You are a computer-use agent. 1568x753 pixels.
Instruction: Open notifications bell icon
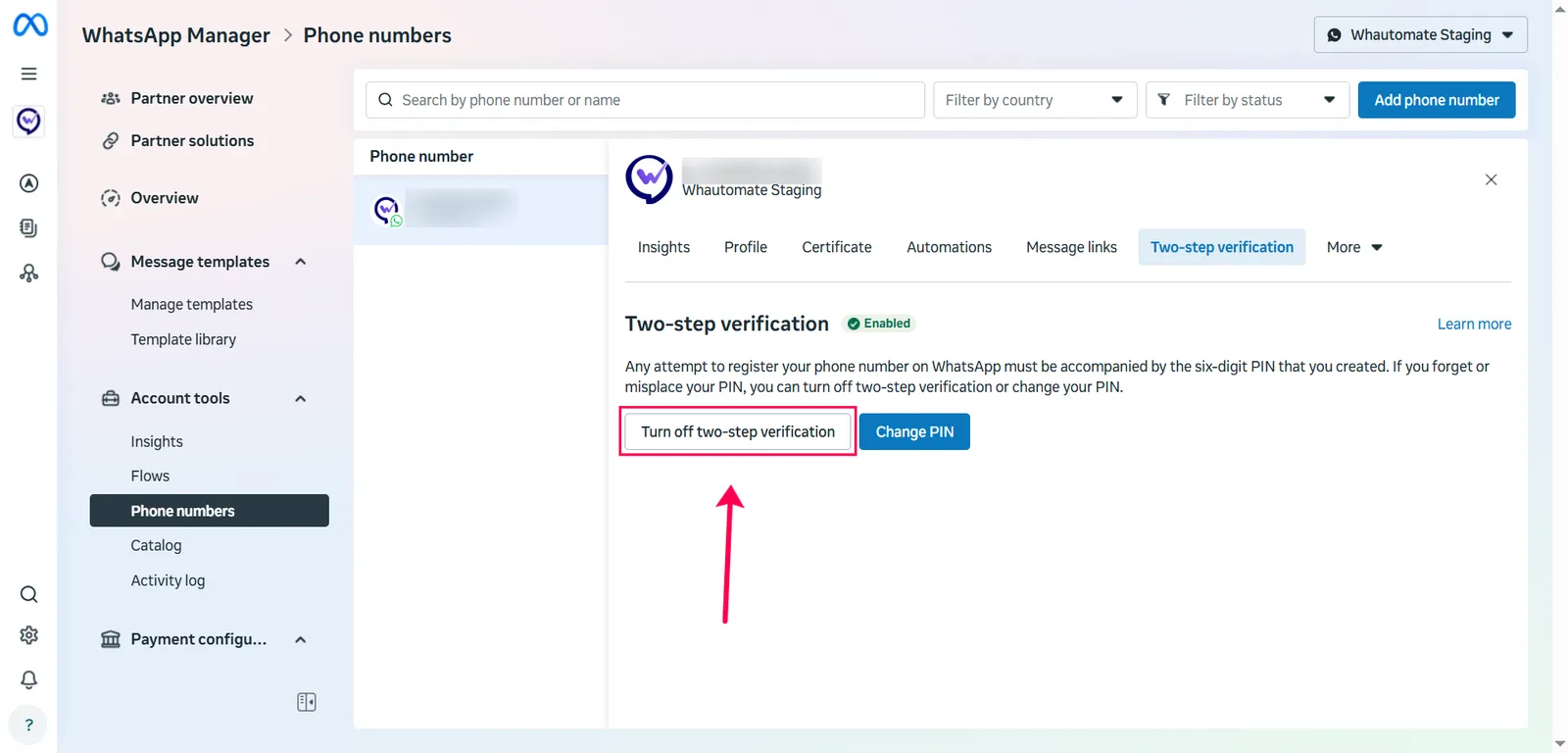[x=29, y=679]
